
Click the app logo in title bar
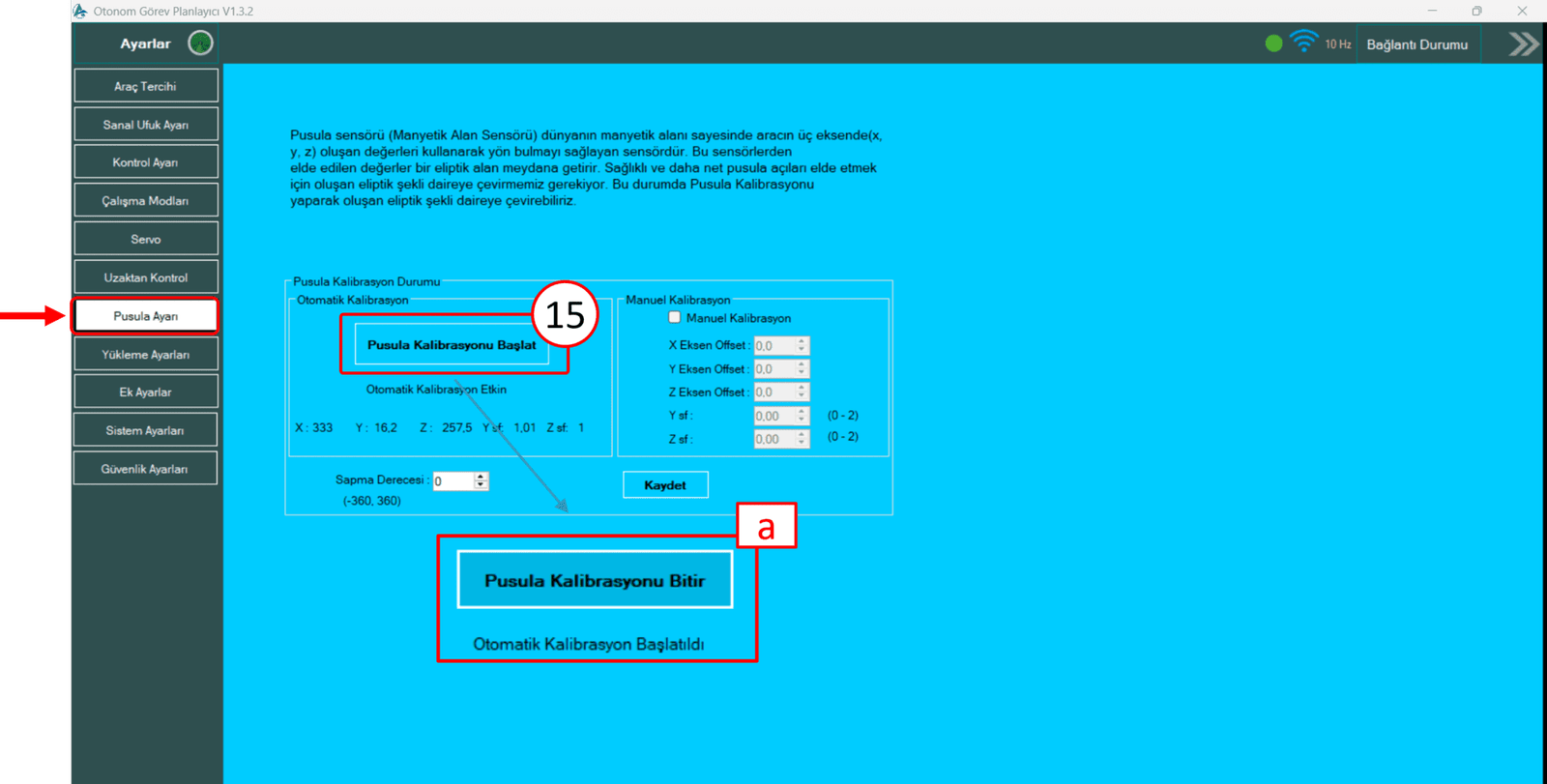[x=80, y=11]
